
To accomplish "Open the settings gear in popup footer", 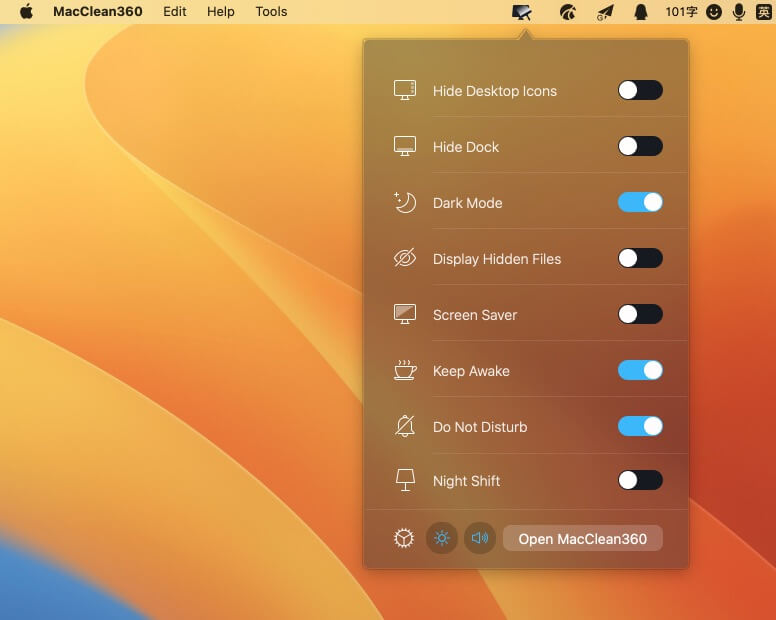I will coord(404,538).
